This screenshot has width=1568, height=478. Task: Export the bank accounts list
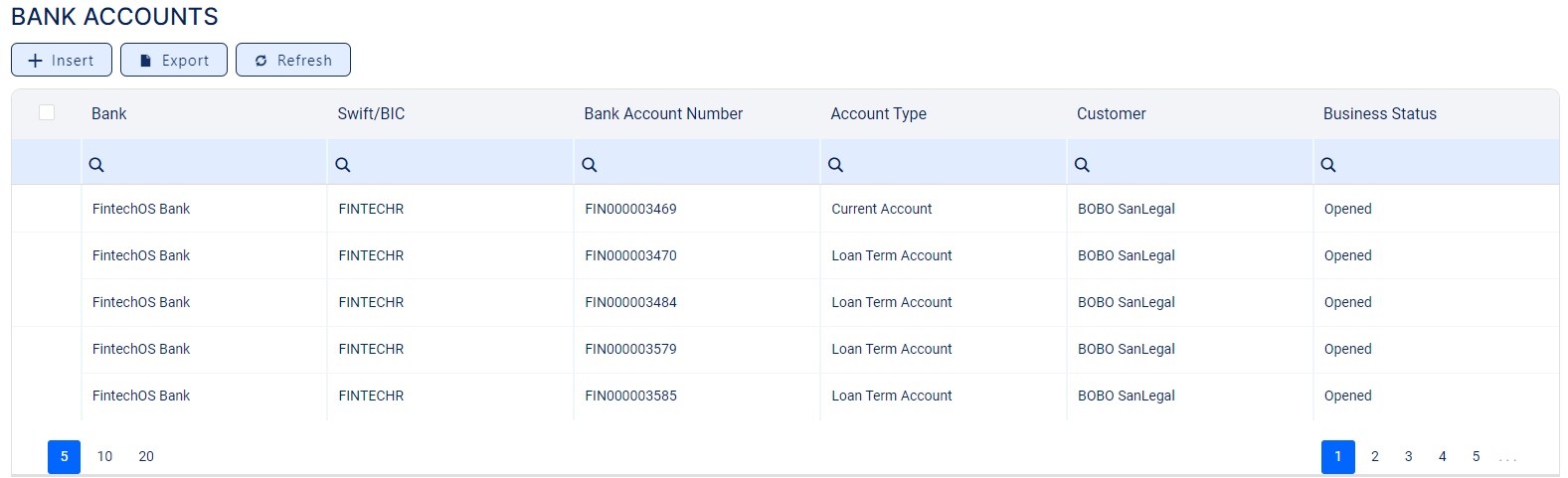pos(174,60)
